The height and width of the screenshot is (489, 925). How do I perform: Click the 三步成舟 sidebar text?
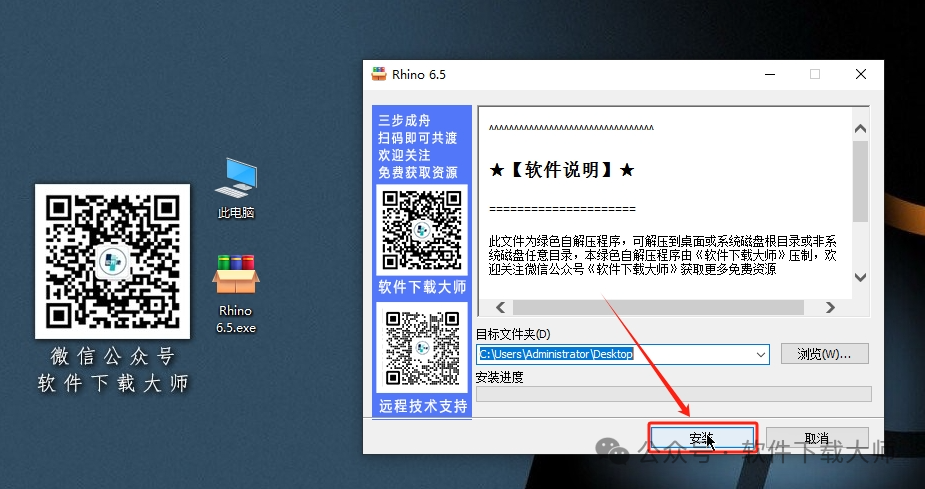405,121
